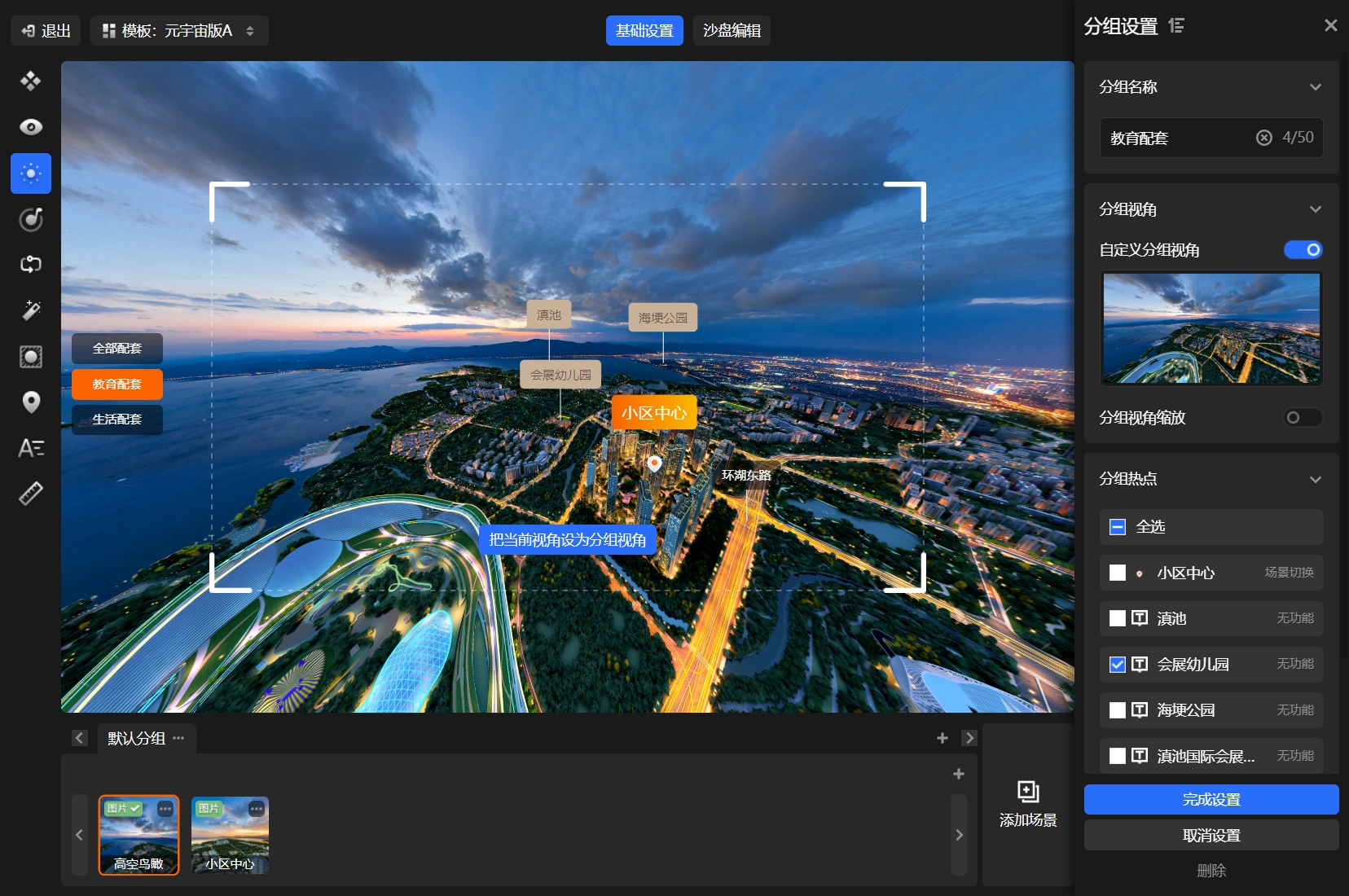Click the 完成设置 button

tap(1211, 800)
